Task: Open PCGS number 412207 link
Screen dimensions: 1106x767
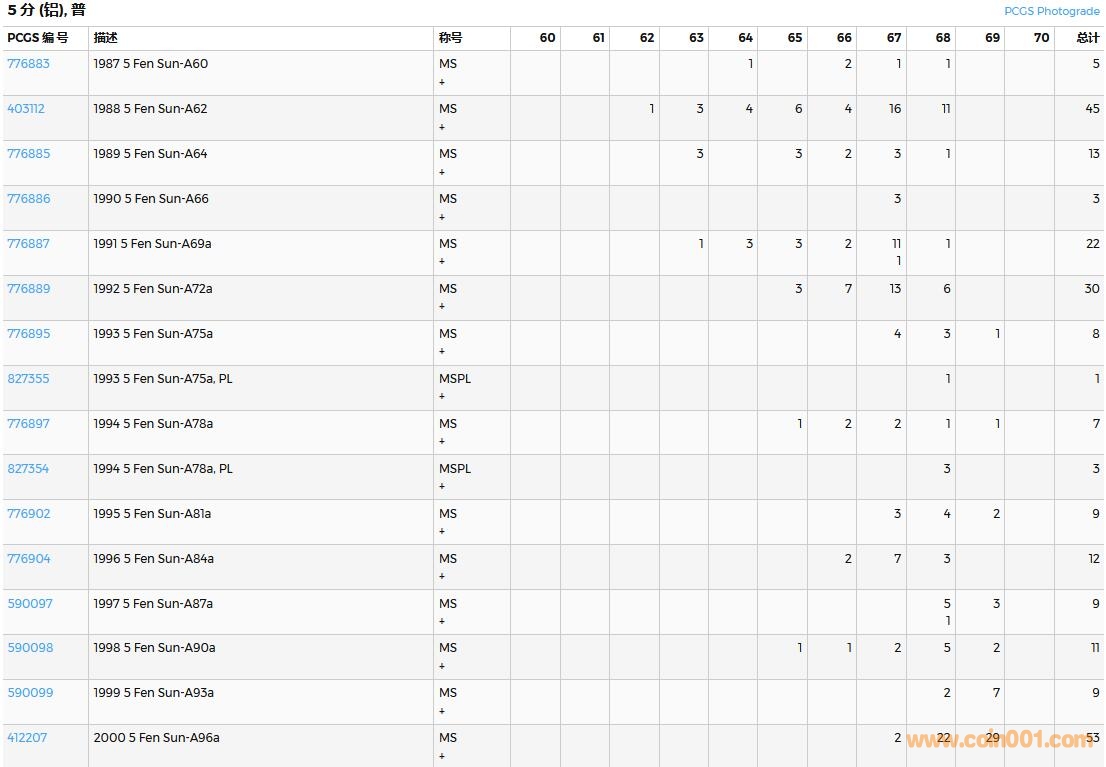Action: click(x=27, y=738)
